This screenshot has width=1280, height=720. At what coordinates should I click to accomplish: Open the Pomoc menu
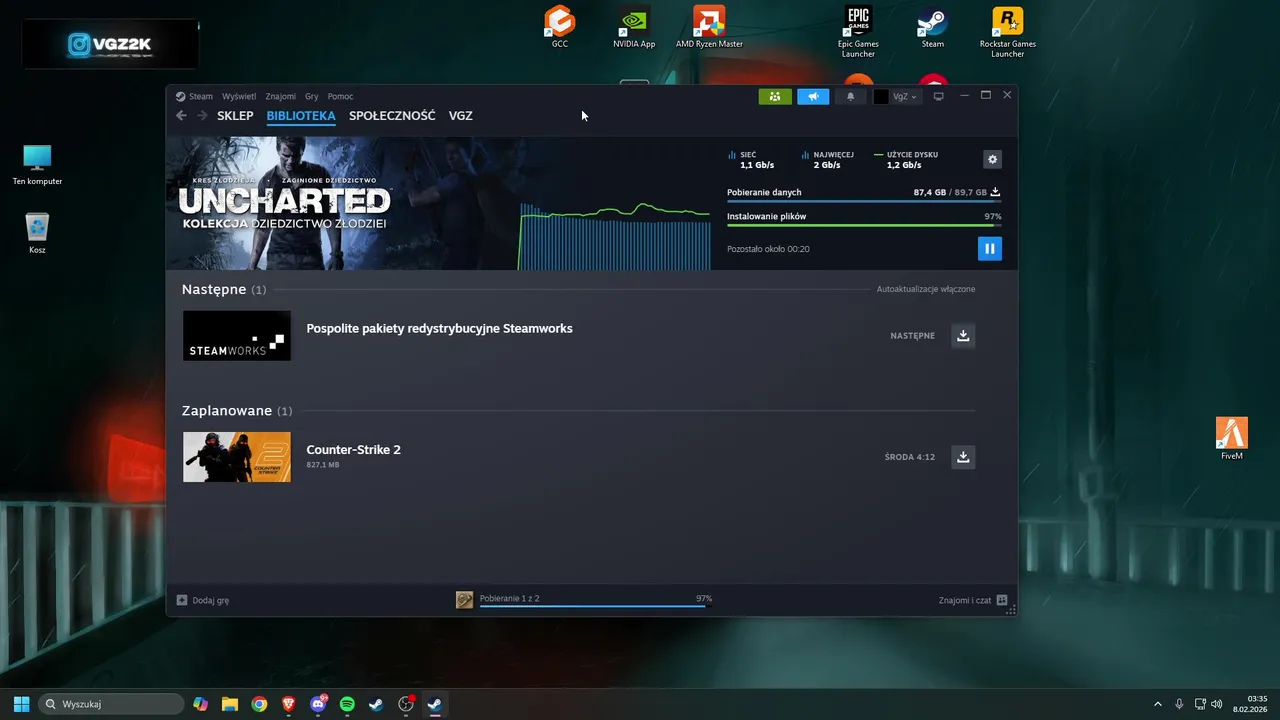coord(340,96)
